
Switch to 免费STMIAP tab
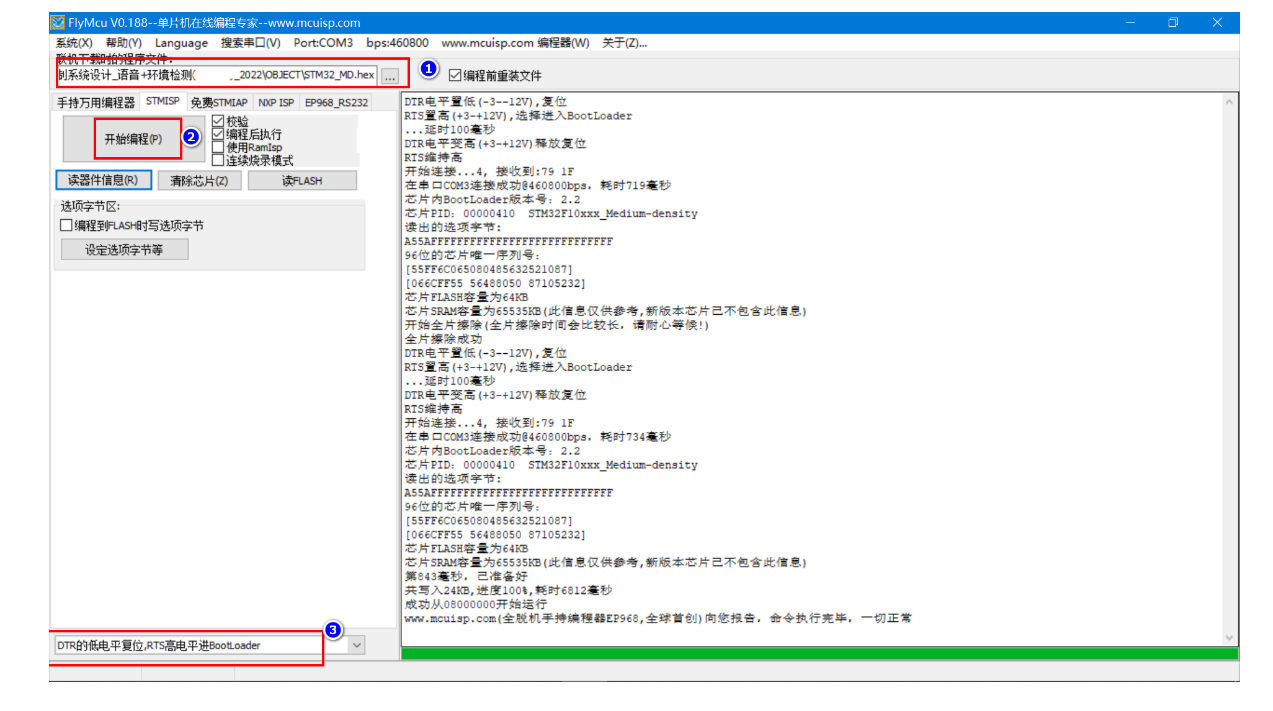(x=219, y=102)
